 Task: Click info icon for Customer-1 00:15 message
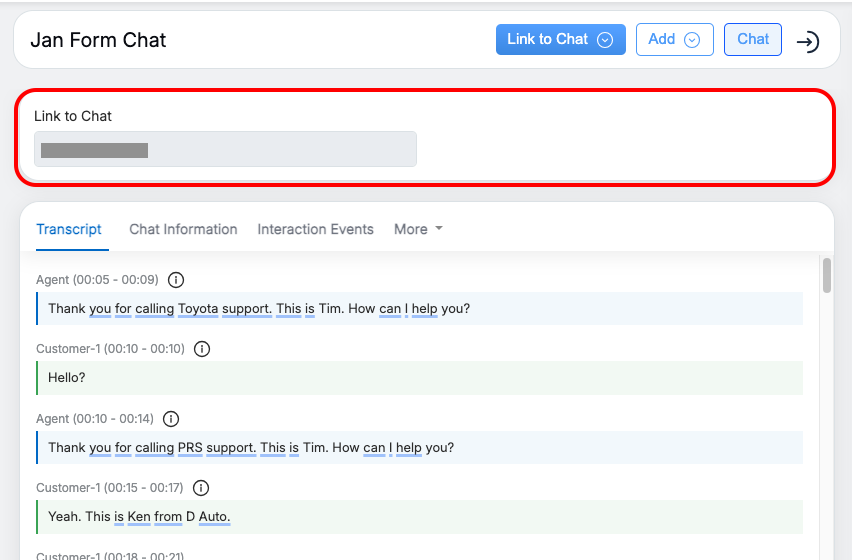(x=201, y=488)
